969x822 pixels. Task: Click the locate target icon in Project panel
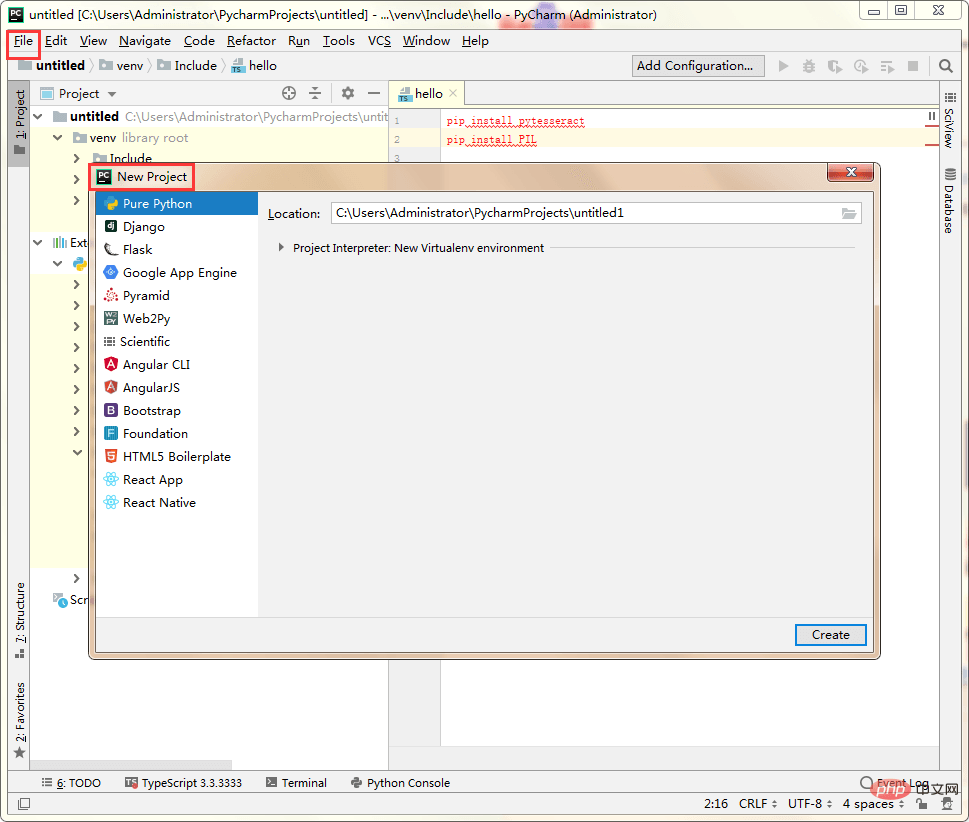pyautogui.click(x=289, y=93)
